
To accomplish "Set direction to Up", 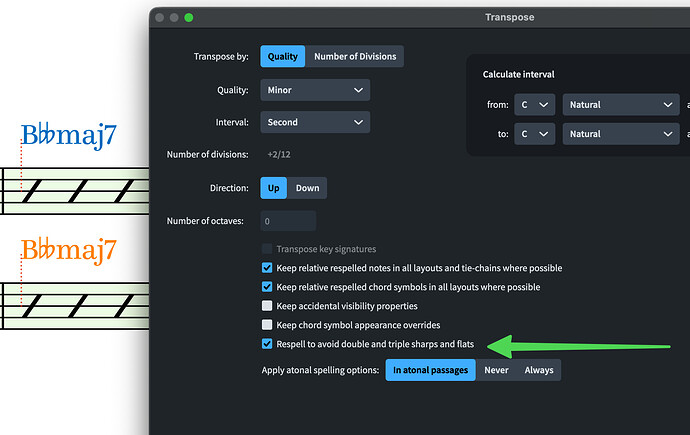I will [273, 188].
